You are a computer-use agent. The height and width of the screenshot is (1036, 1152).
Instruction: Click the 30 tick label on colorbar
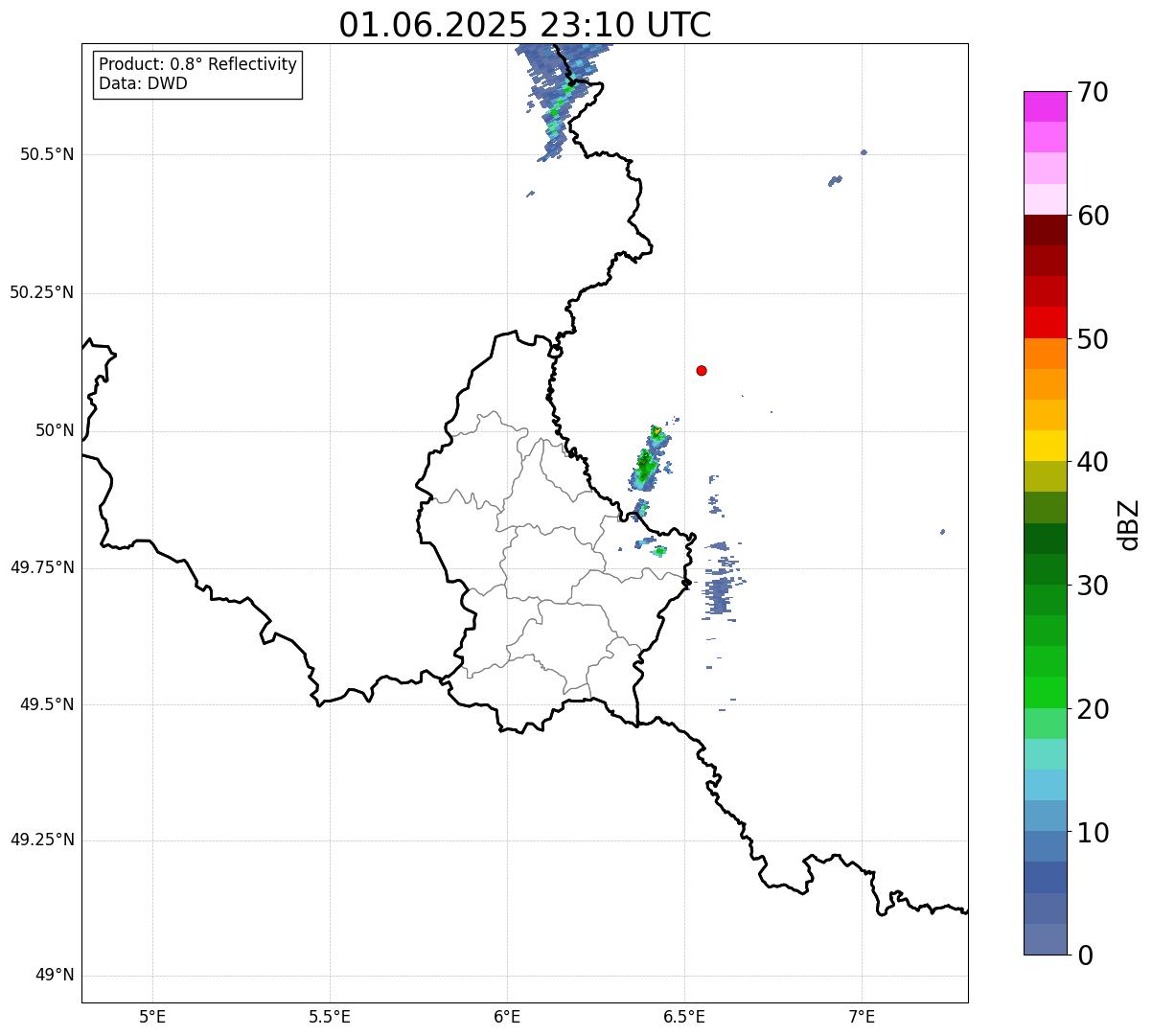(1093, 586)
